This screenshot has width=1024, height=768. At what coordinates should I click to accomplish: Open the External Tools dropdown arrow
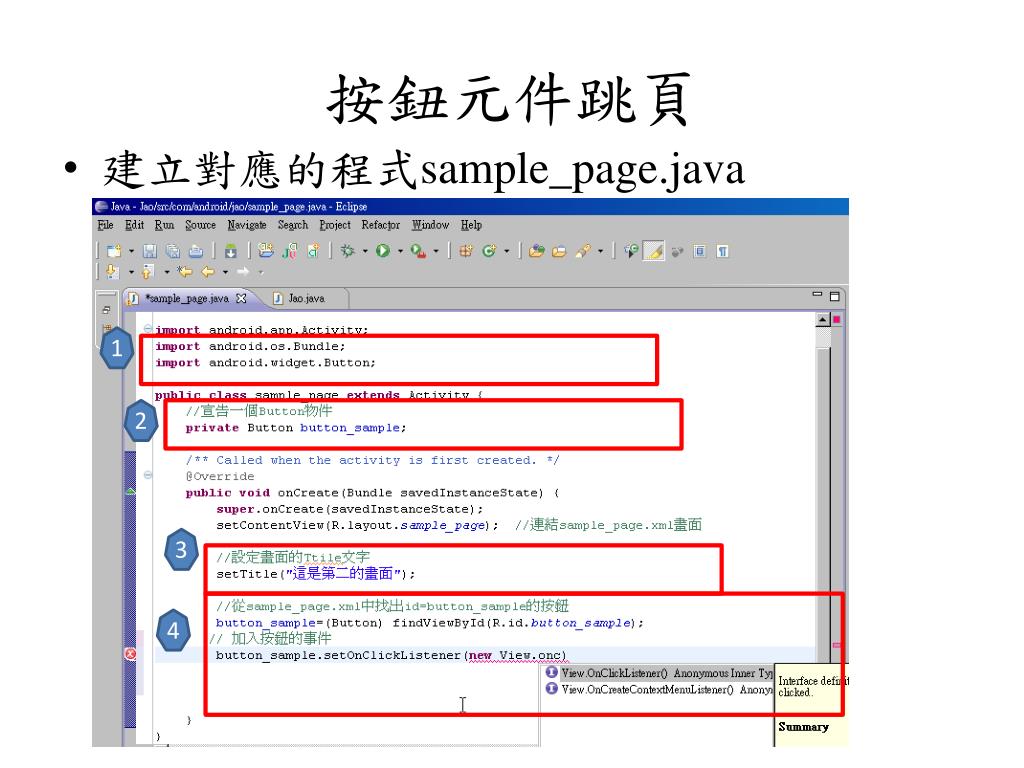[x=436, y=251]
